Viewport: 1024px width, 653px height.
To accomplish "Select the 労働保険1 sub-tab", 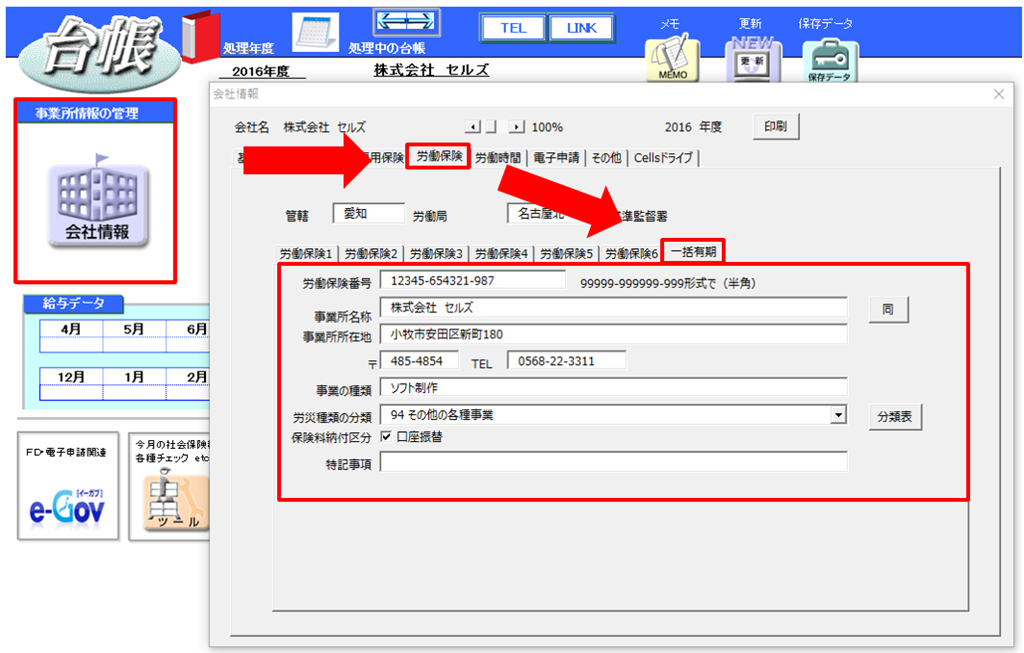I will pyautogui.click(x=306, y=254).
